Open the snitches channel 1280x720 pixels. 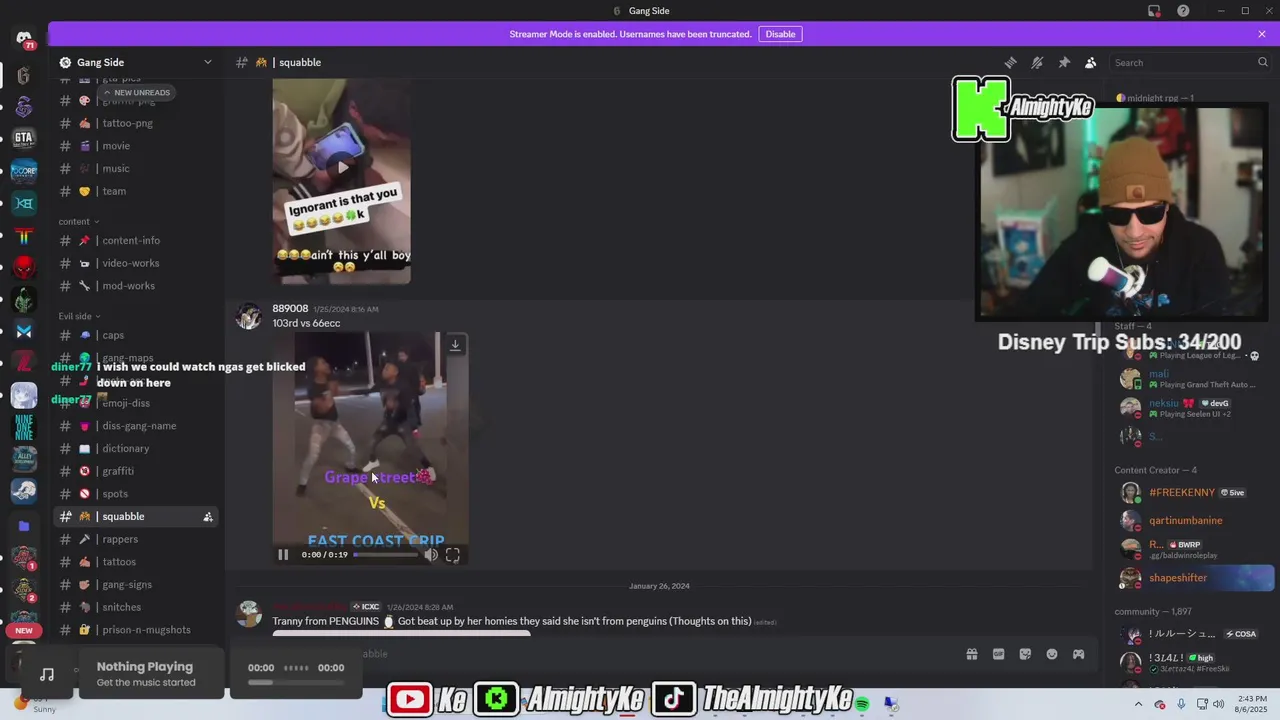tap(136, 607)
